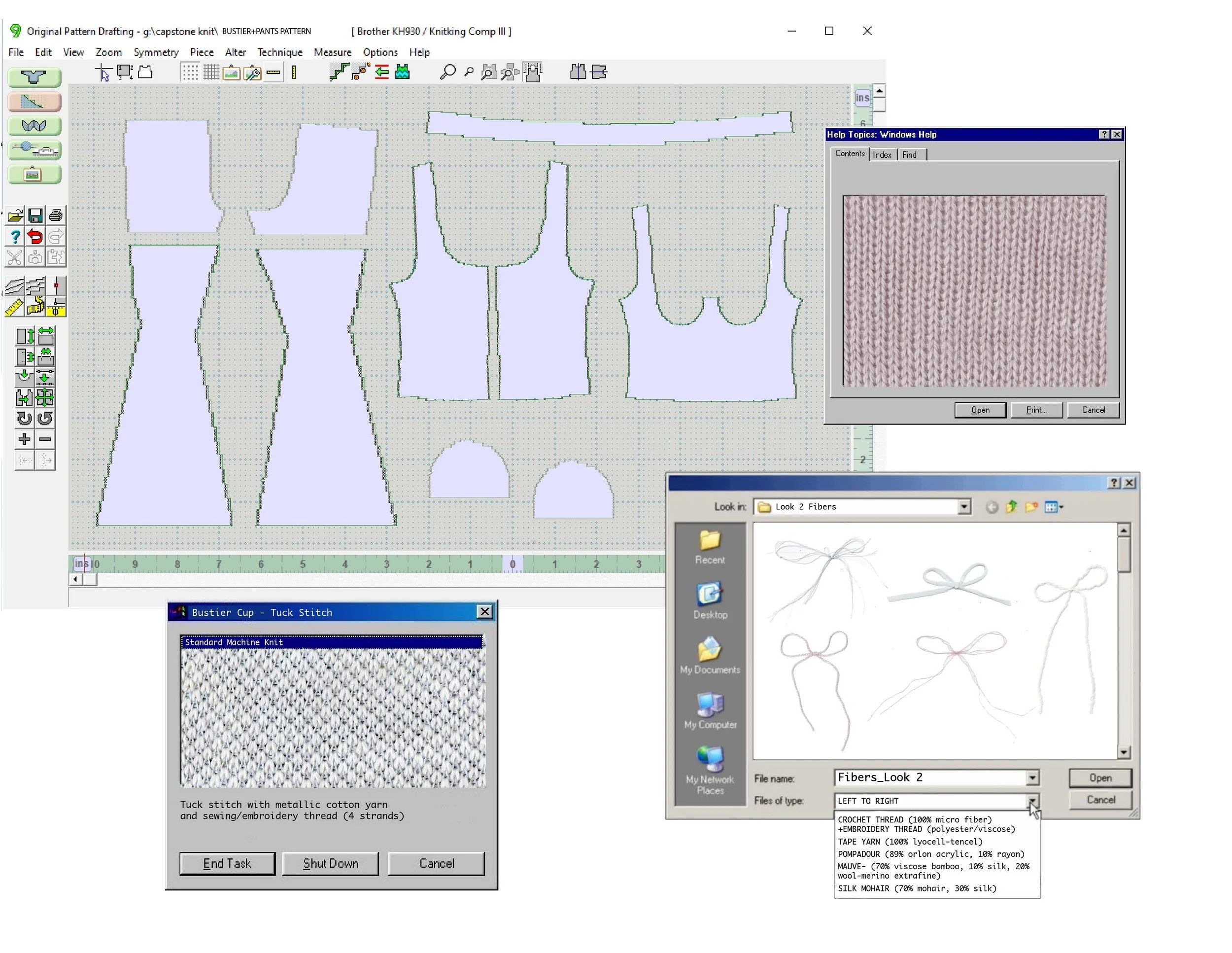Toggle the horizontal ruler display
Image resolution: width=1232 pixels, height=953 pixels.
point(273,72)
